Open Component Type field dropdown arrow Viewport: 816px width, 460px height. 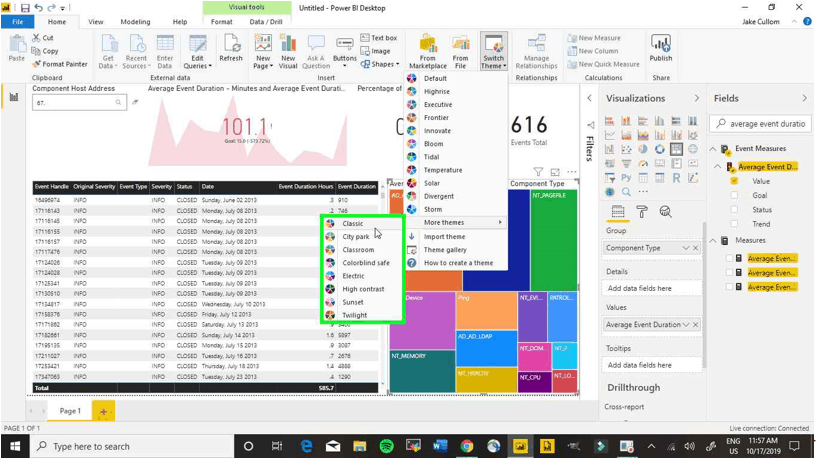coord(686,248)
